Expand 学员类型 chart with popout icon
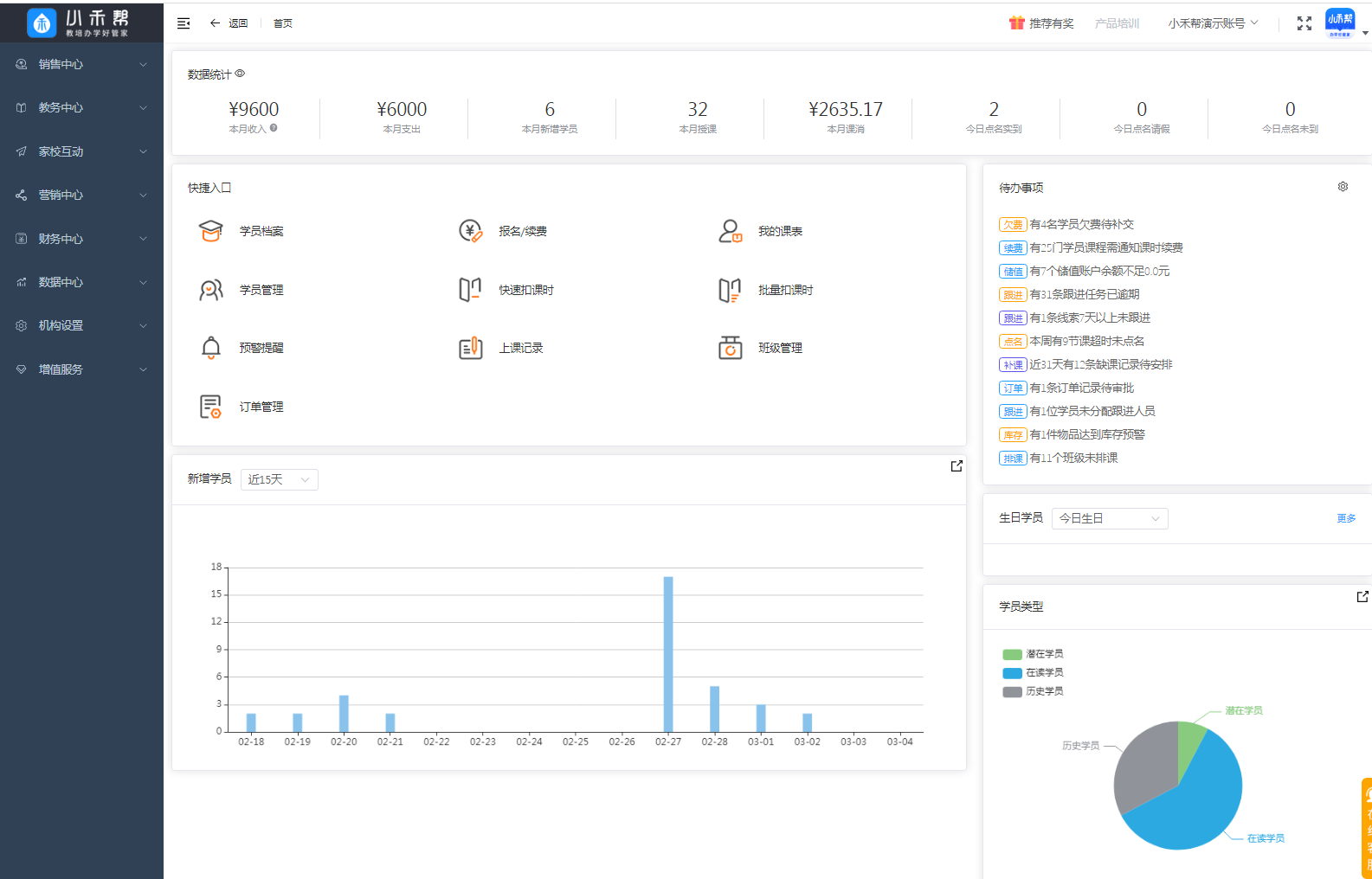The image size is (1372, 879). (1362, 597)
